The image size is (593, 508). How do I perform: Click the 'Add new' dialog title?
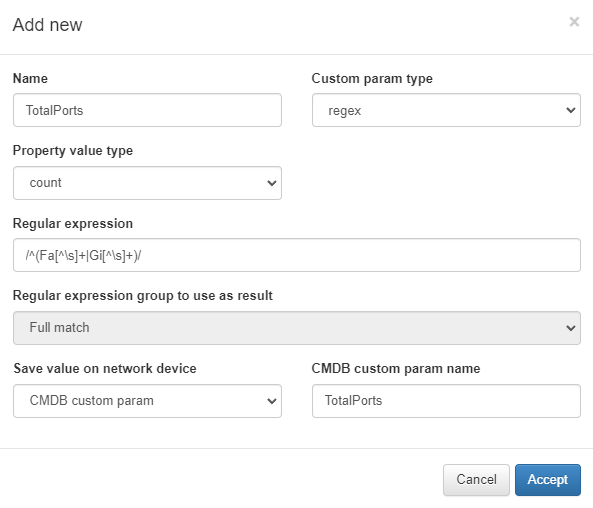[x=48, y=25]
